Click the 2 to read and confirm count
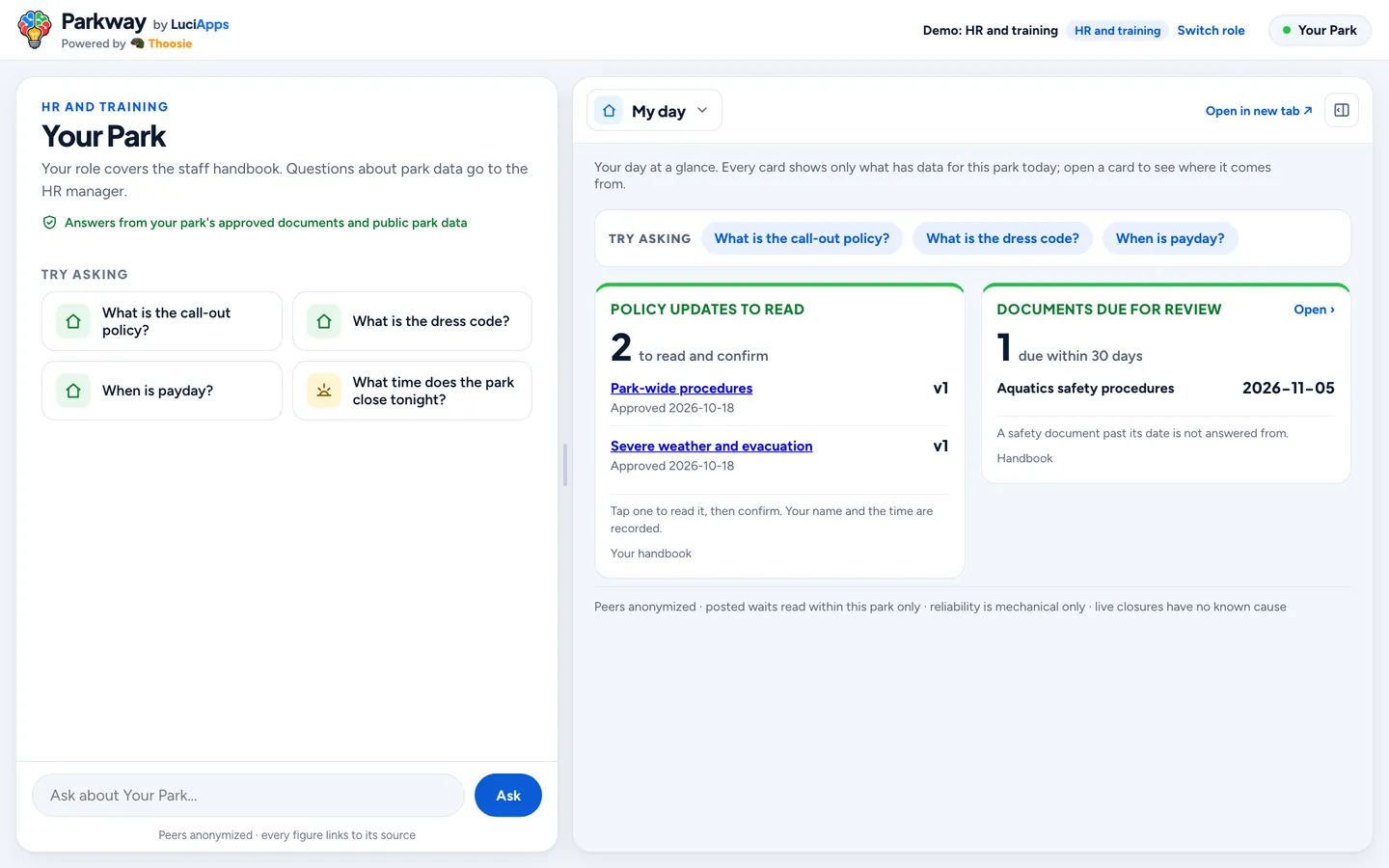Image resolution: width=1389 pixels, height=868 pixels. point(689,347)
